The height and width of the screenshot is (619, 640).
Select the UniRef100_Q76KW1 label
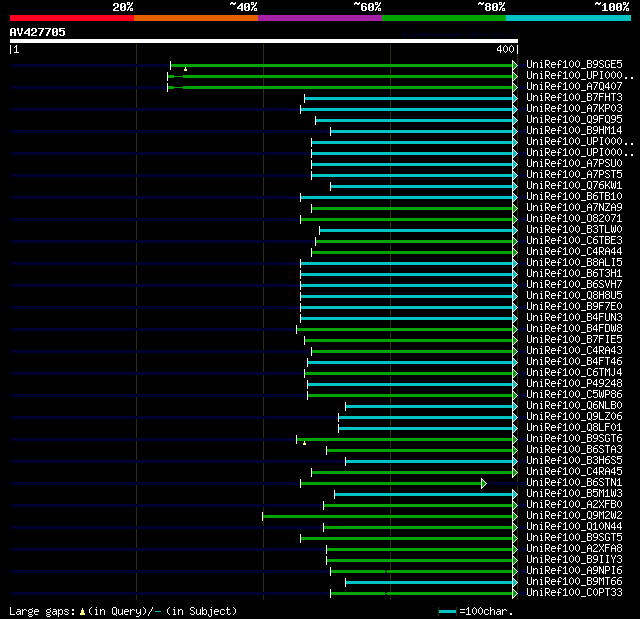[574, 186]
